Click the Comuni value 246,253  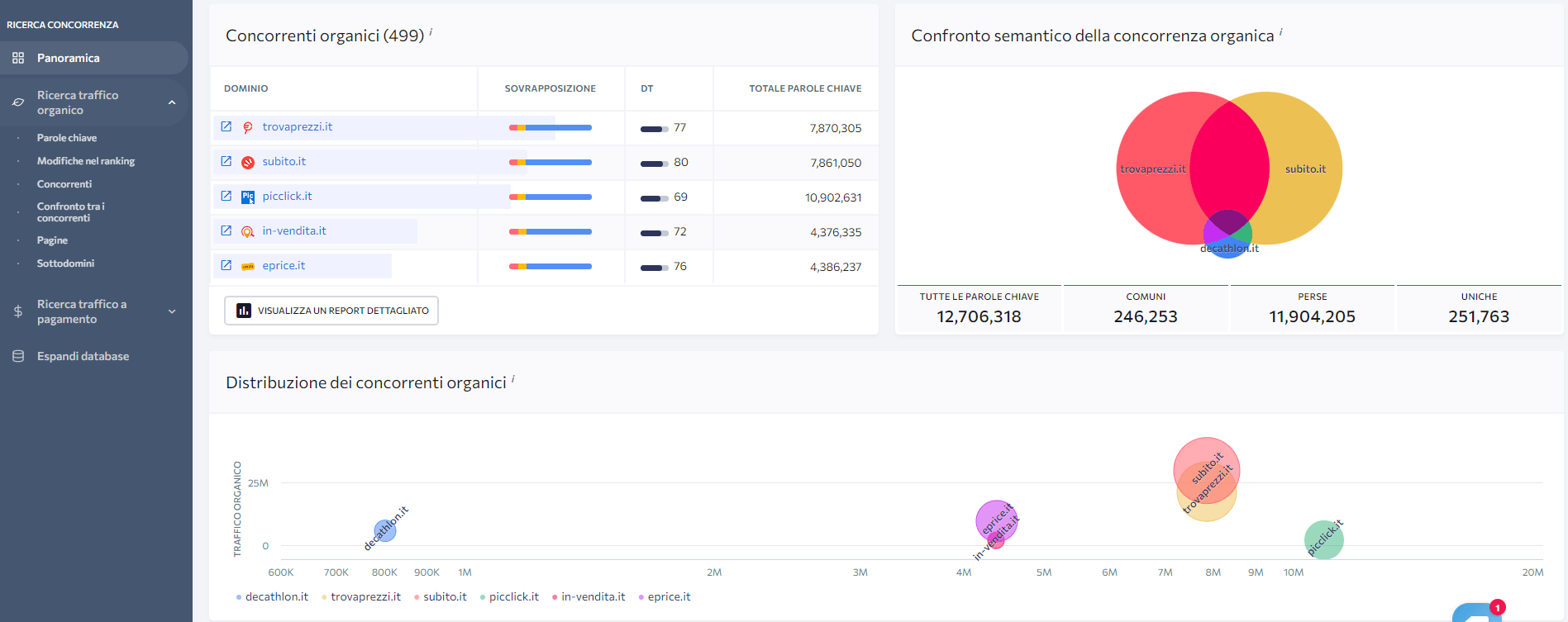click(x=1146, y=316)
